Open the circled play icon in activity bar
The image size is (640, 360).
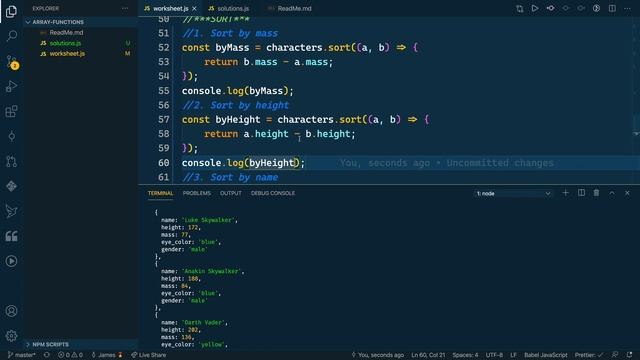click(11, 261)
